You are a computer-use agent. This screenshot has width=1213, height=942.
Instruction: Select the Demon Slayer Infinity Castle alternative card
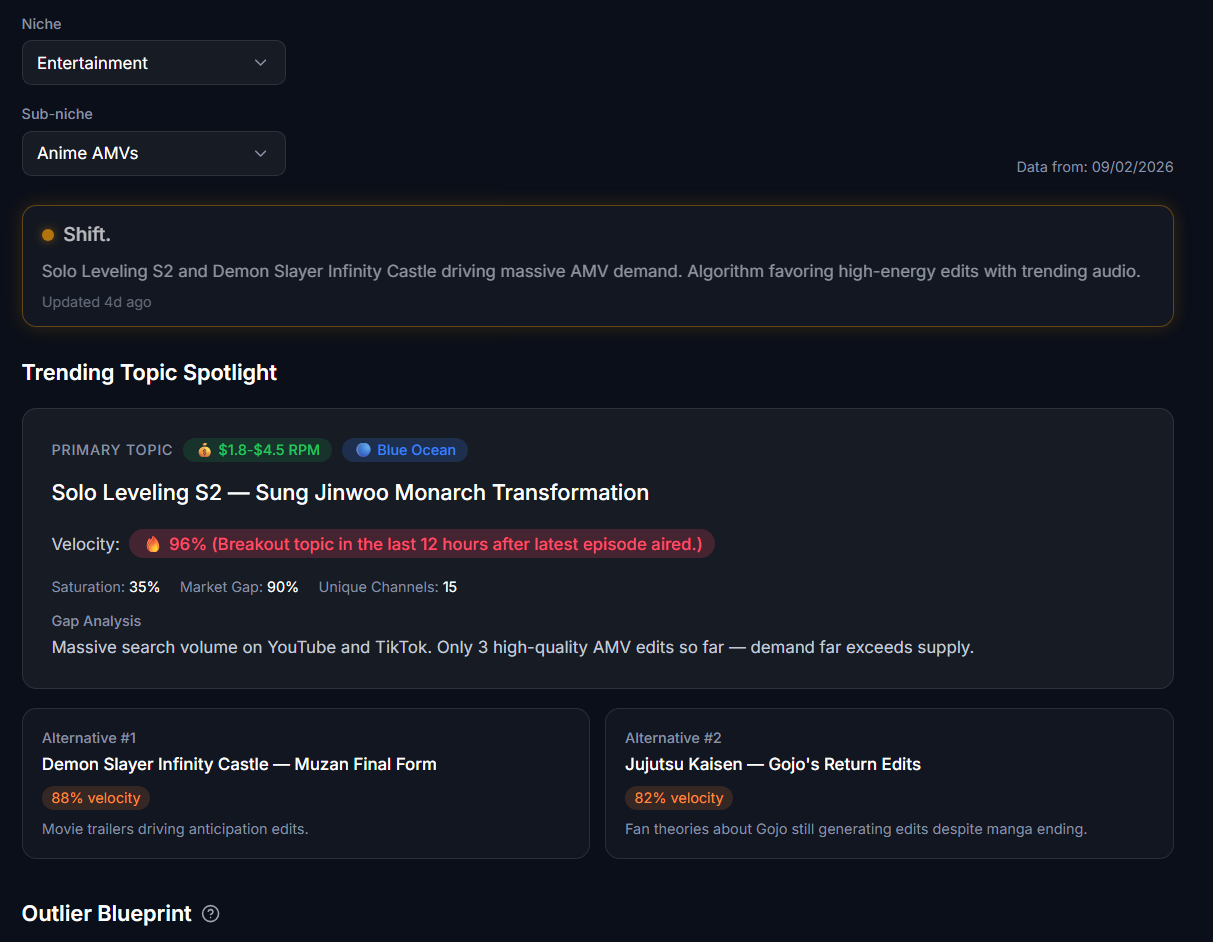coord(305,783)
